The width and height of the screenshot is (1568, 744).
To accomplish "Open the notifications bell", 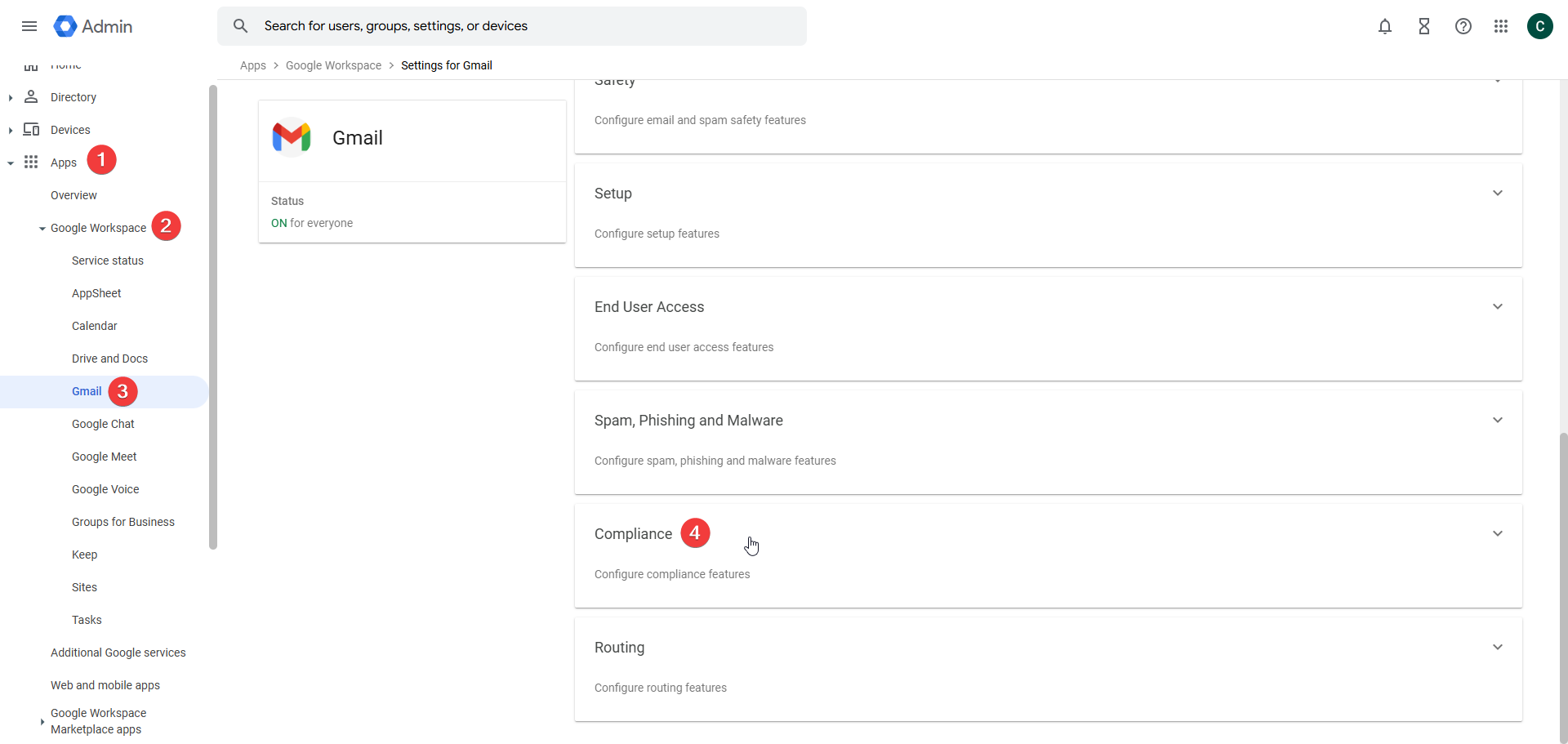I will (x=1384, y=26).
